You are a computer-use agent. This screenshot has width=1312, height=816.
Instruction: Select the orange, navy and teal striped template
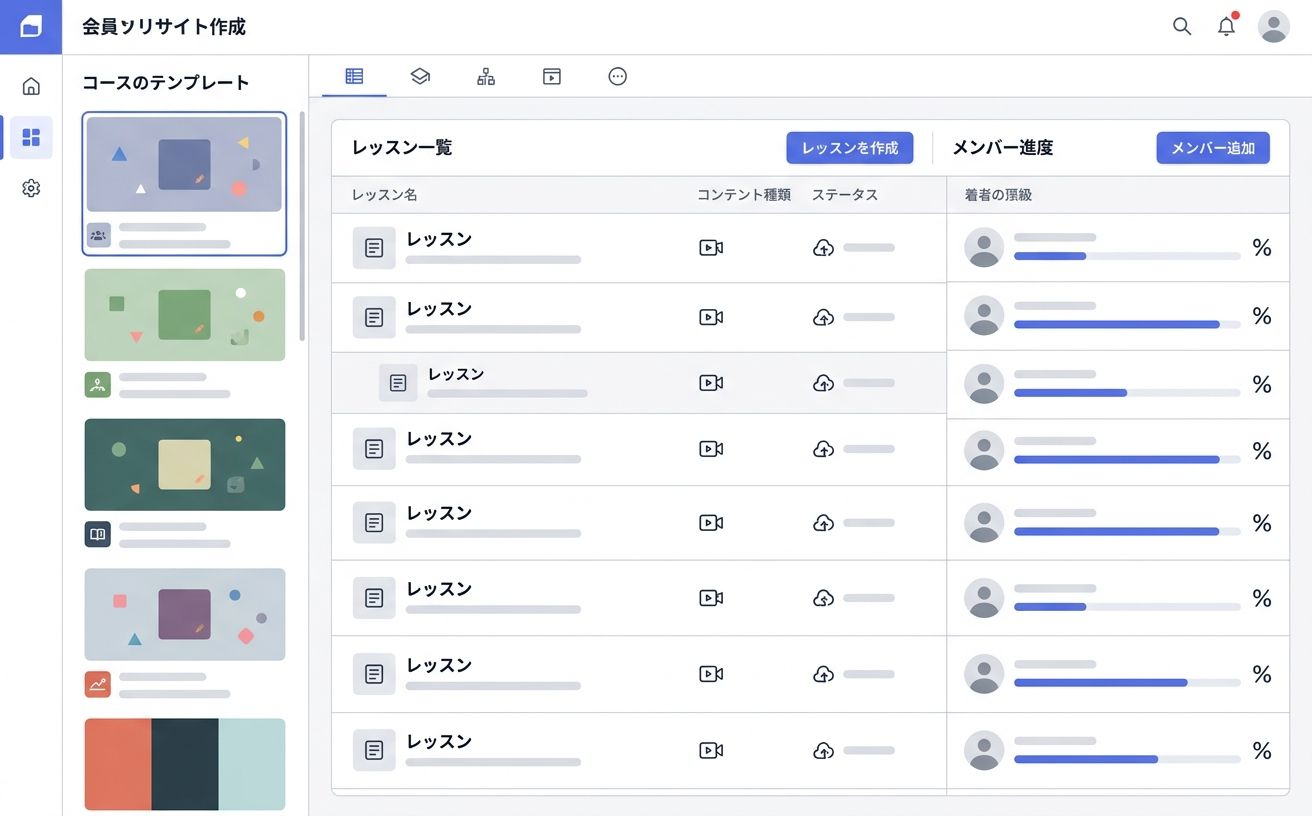click(185, 764)
